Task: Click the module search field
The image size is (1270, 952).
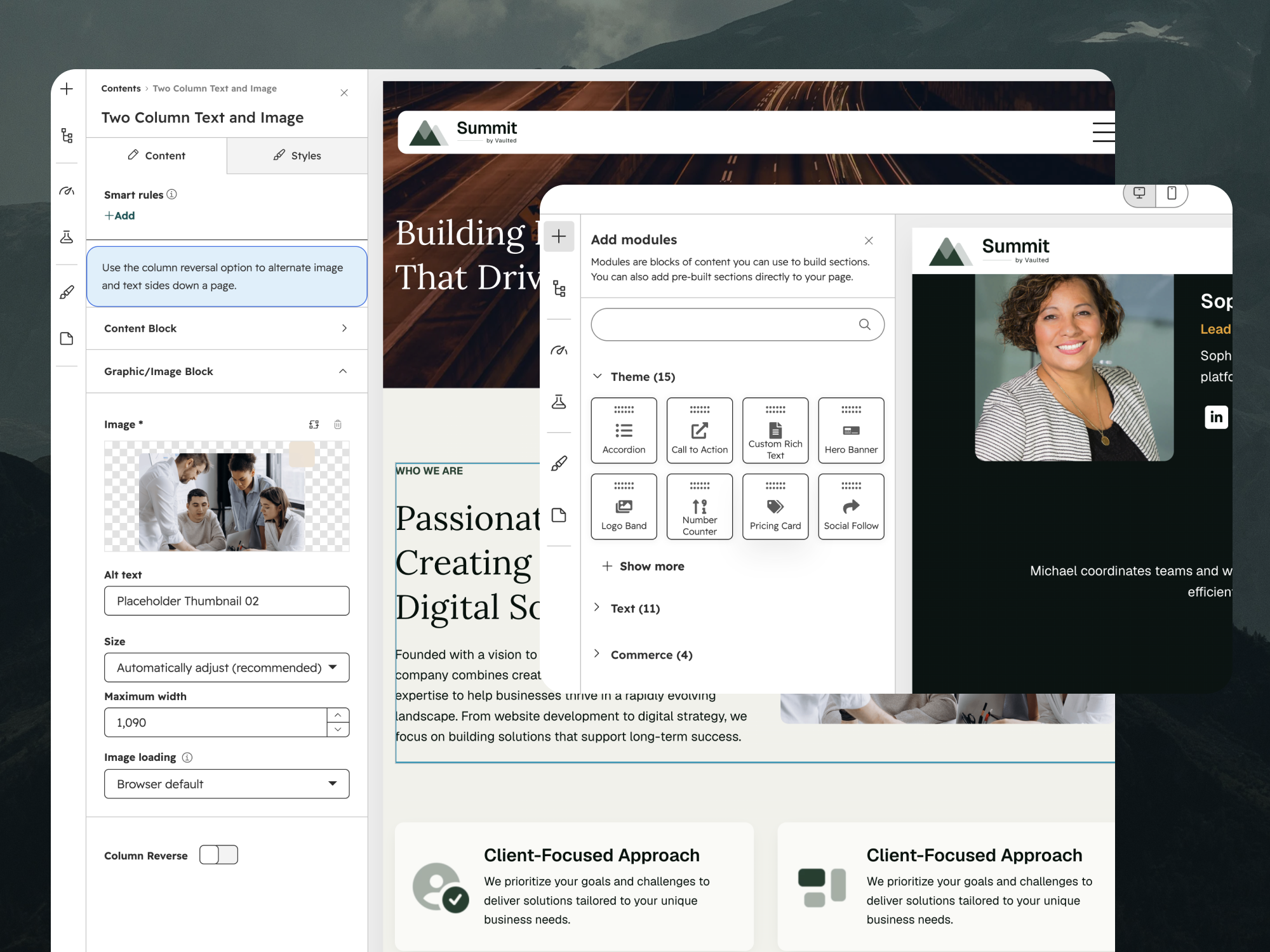Action: [x=737, y=324]
